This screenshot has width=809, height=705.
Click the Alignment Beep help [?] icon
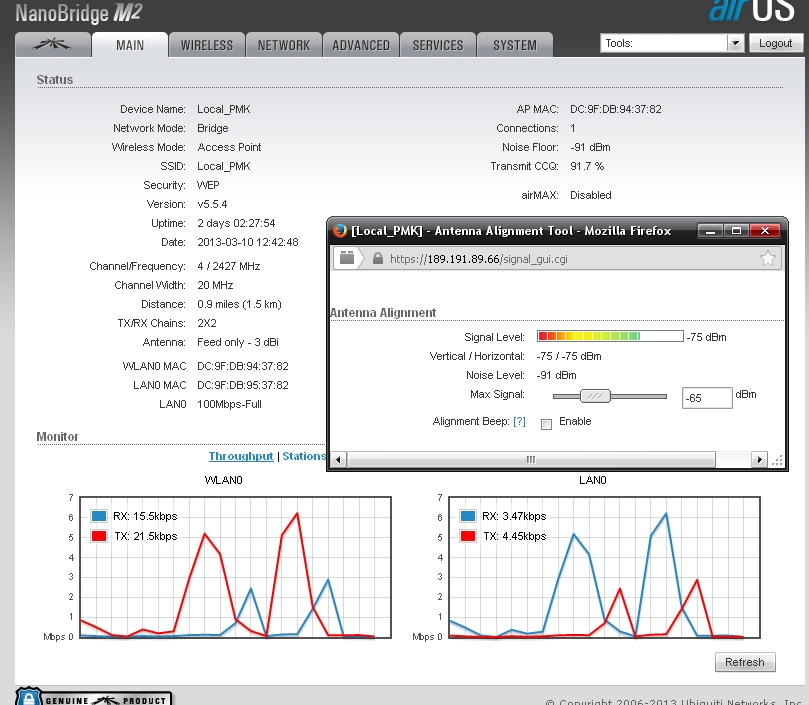519,422
